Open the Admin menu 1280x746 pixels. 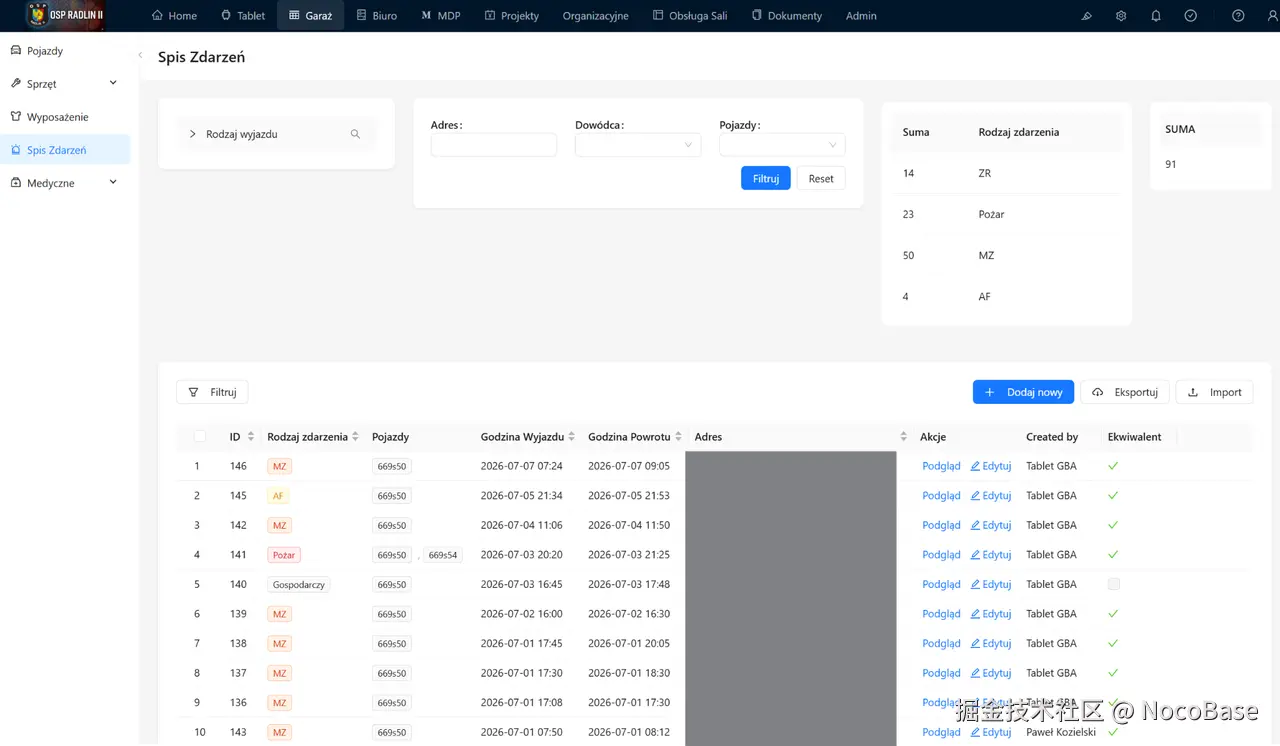(x=861, y=16)
